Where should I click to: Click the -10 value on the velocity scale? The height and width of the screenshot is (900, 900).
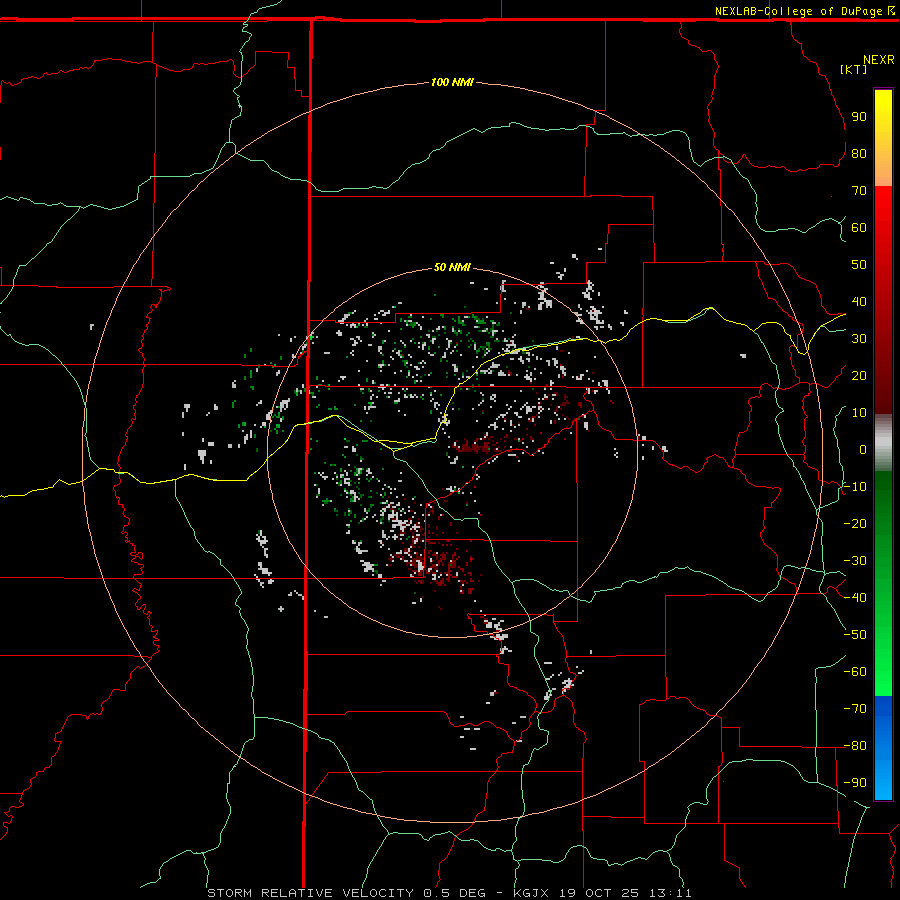coord(855,487)
